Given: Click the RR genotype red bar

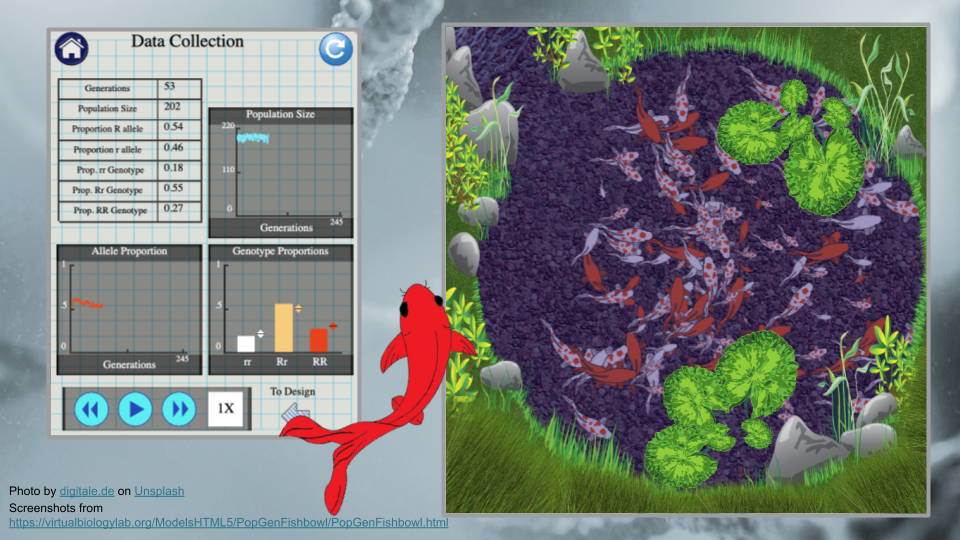Looking at the screenshot, I should coord(319,340).
